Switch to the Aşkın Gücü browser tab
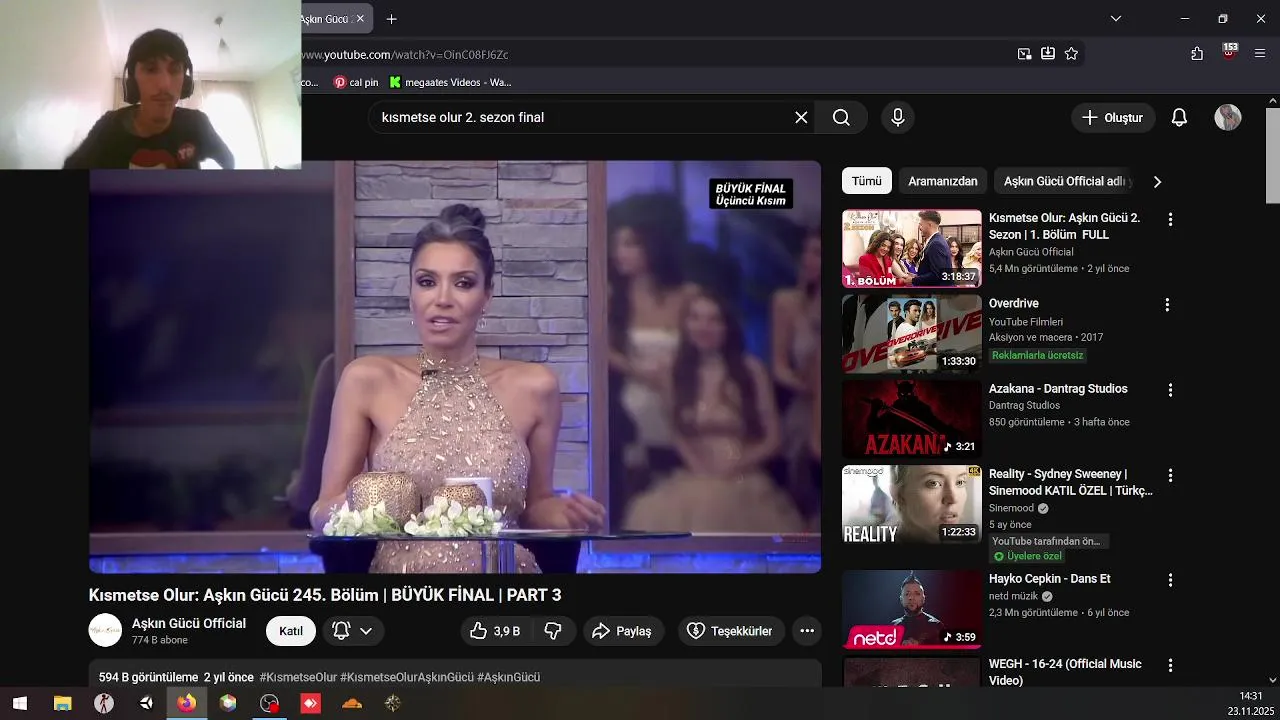 click(324, 19)
